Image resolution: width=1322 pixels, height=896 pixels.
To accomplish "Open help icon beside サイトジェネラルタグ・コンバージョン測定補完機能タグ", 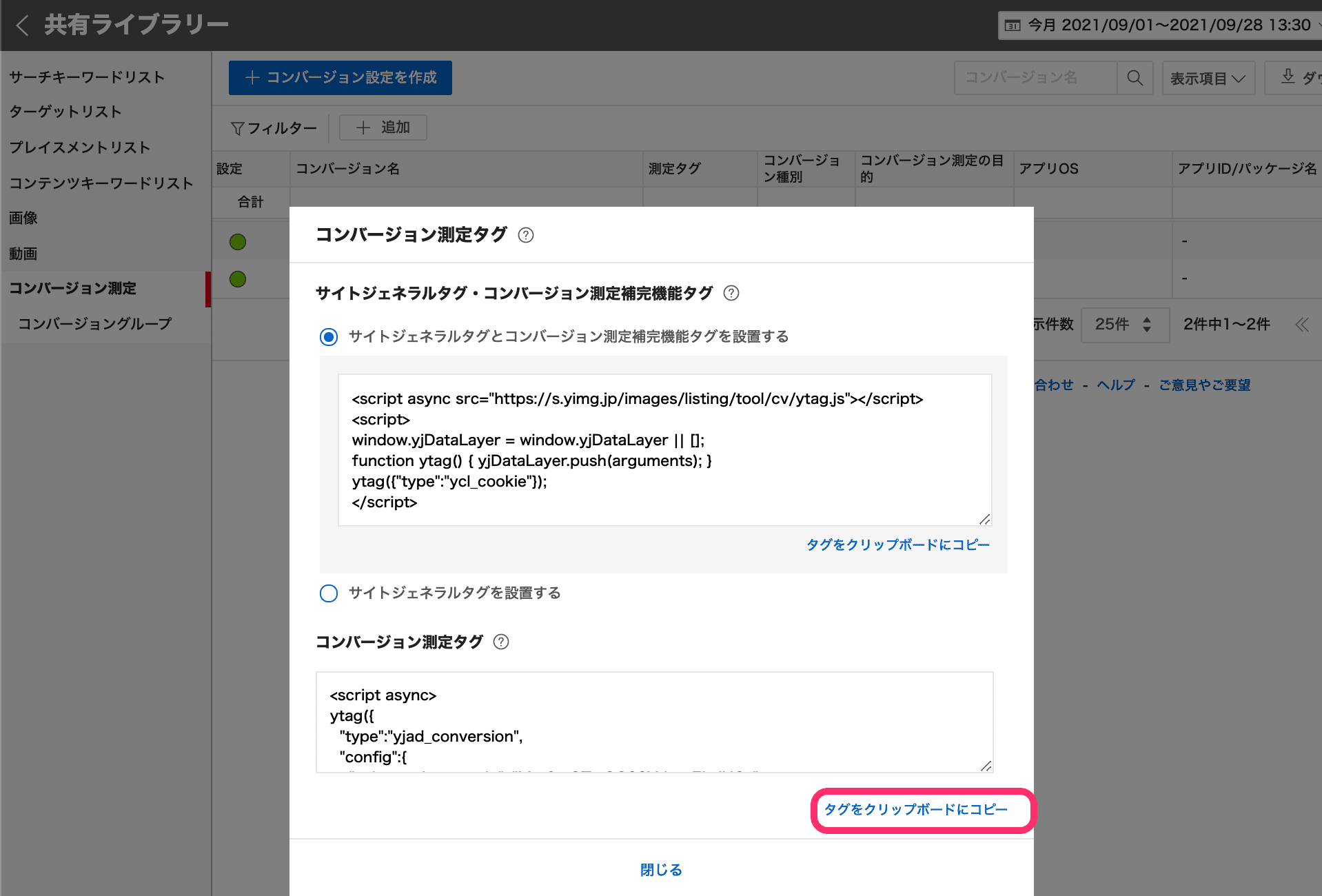I will coord(731,293).
